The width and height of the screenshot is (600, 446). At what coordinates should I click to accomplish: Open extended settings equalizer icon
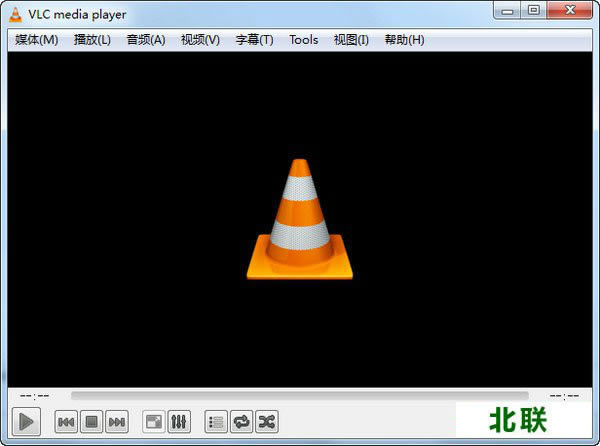pyautogui.click(x=179, y=422)
